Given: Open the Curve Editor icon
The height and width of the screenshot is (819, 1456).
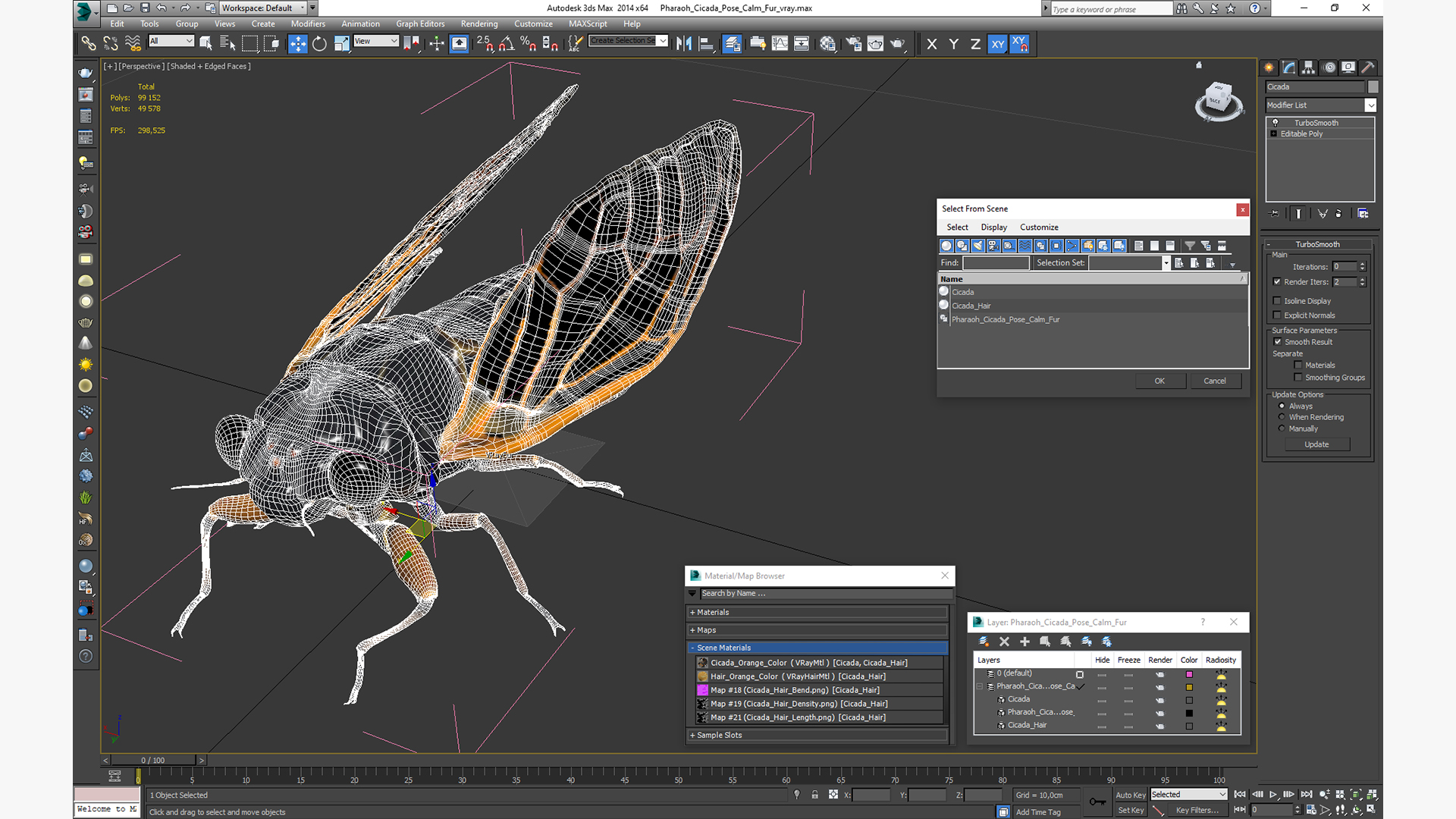Looking at the screenshot, I should (780, 44).
